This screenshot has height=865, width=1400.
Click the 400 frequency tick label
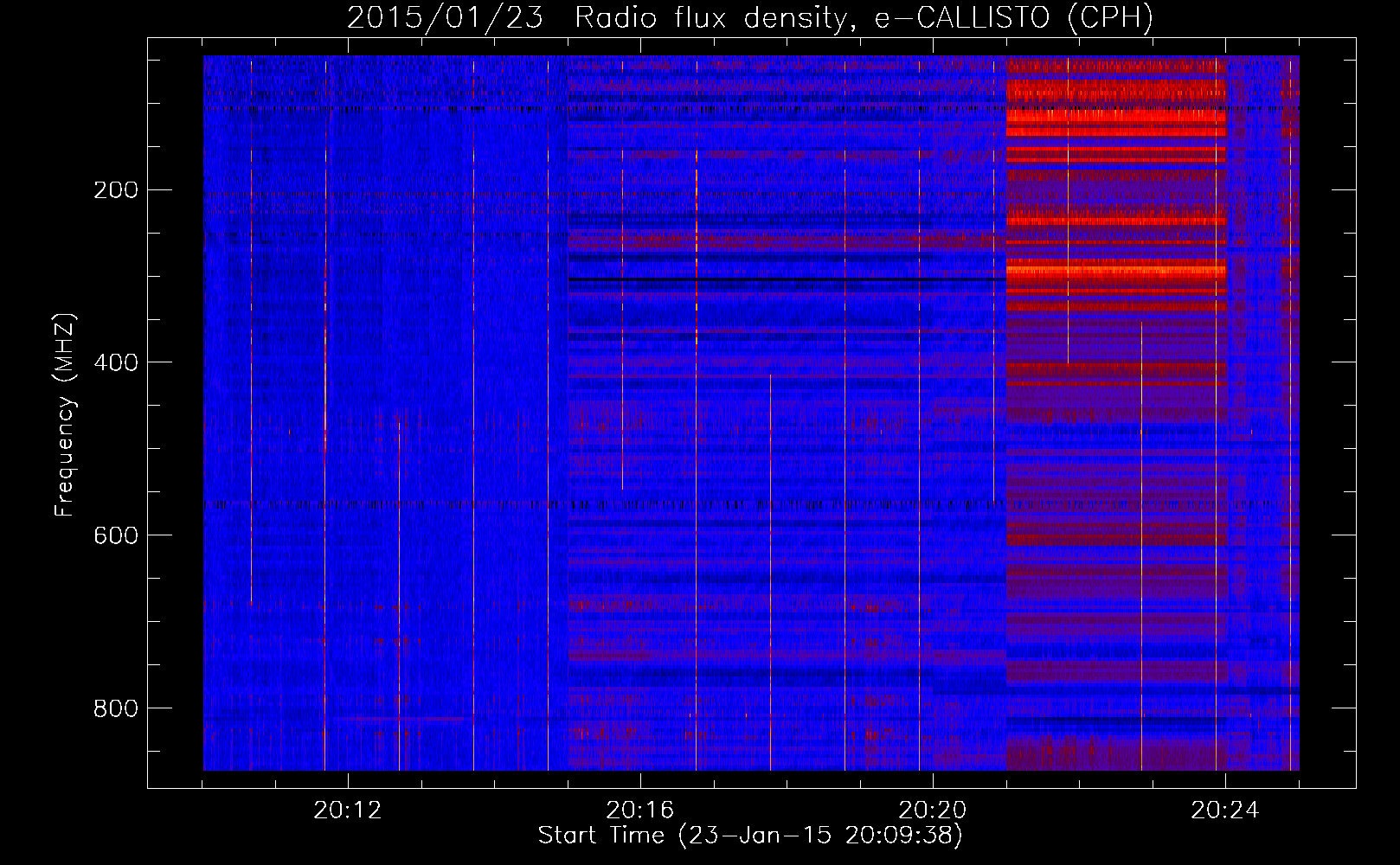click(x=116, y=363)
